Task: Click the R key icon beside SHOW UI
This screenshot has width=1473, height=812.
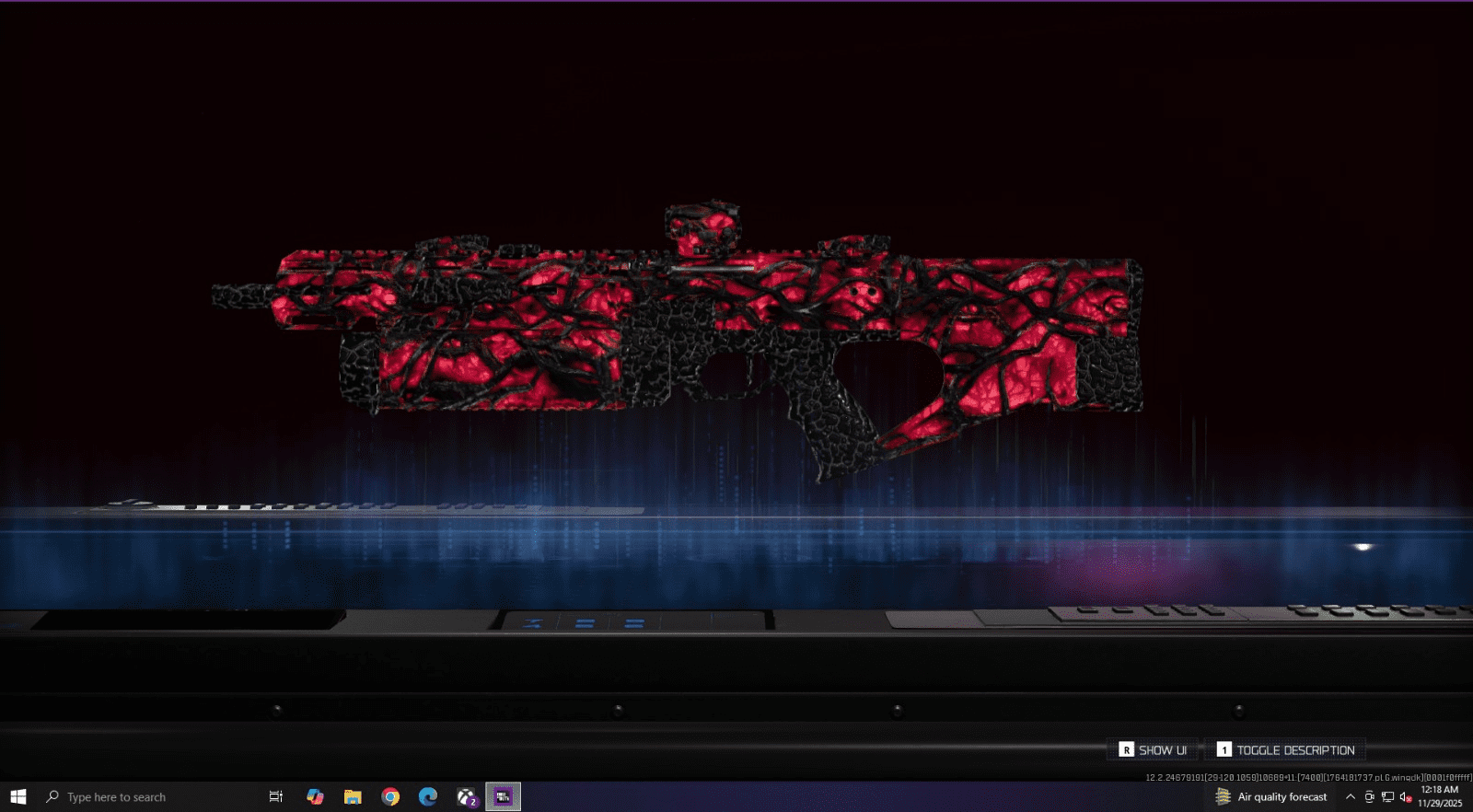Action: click(1126, 750)
